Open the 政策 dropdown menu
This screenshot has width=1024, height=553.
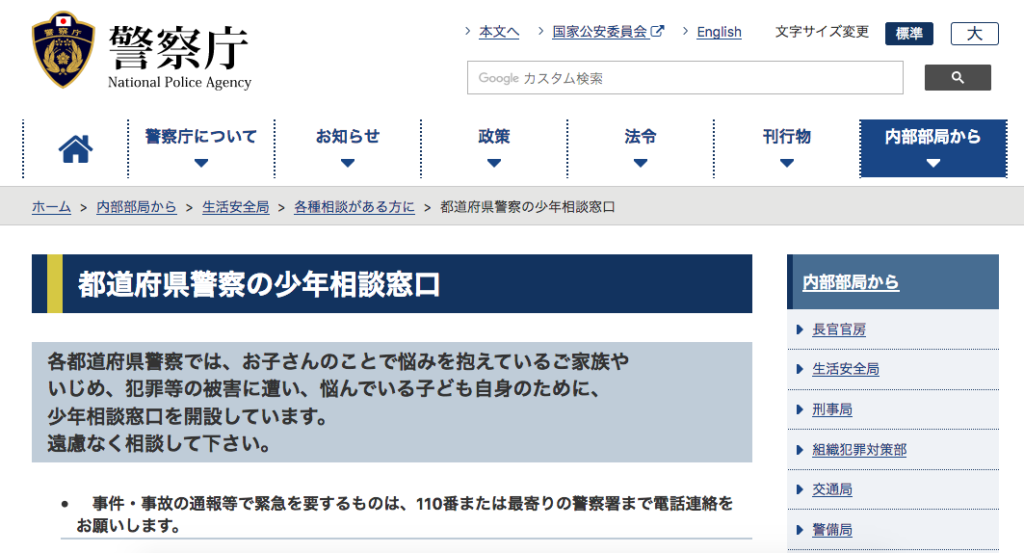click(x=494, y=148)
